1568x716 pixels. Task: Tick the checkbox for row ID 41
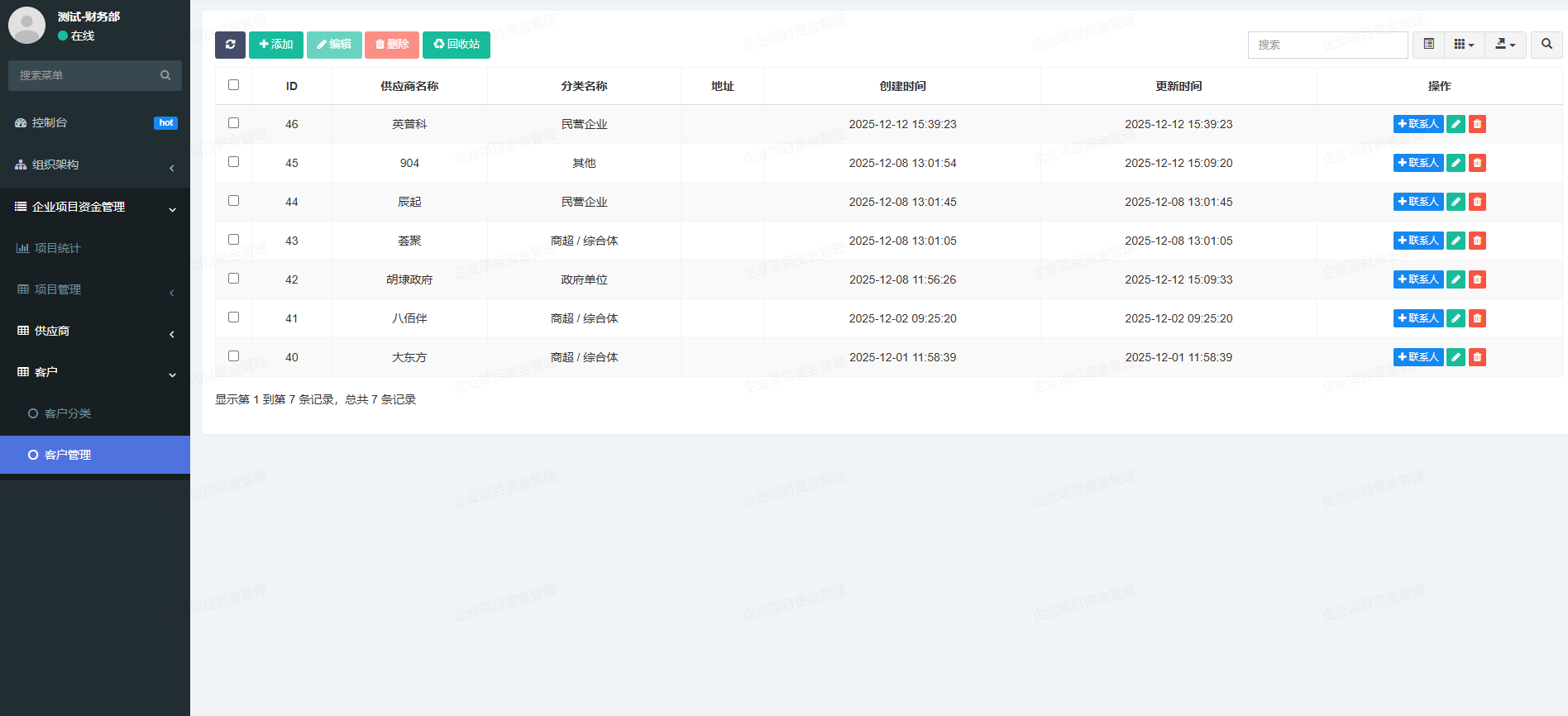233,317
